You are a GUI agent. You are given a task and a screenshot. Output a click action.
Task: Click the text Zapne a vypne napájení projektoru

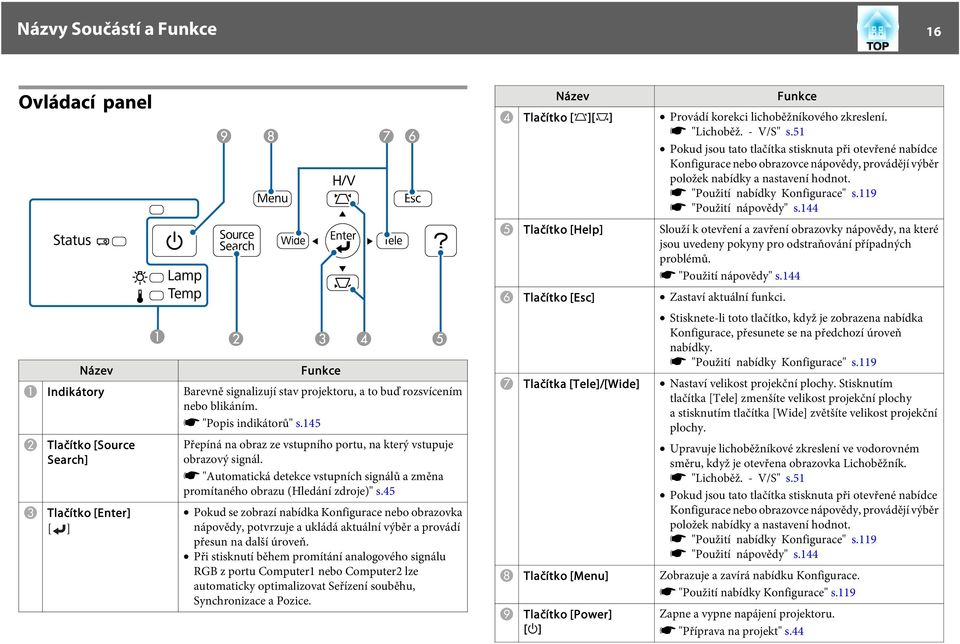[x=747, y=614]
